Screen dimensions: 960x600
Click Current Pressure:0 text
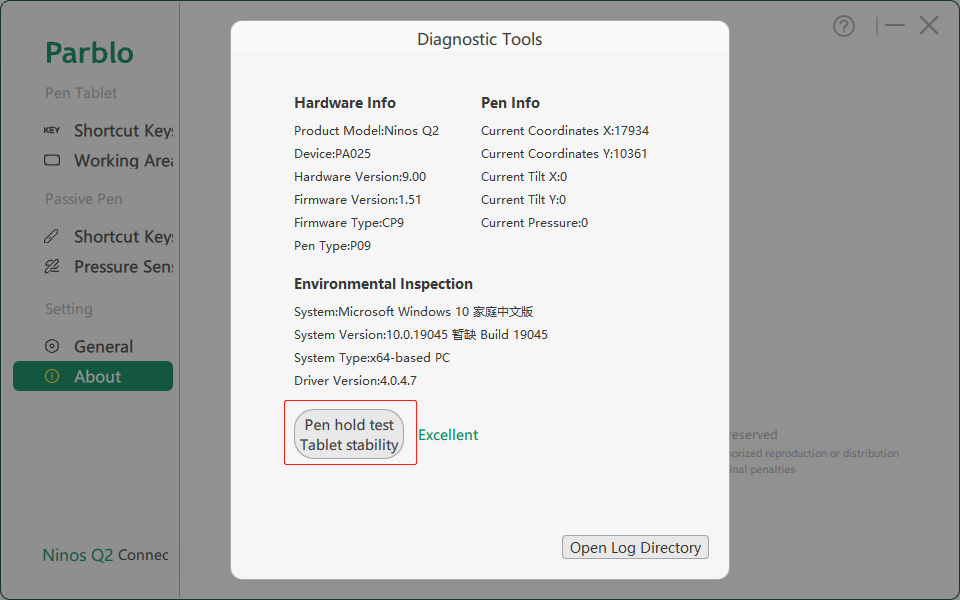[534, 223]
